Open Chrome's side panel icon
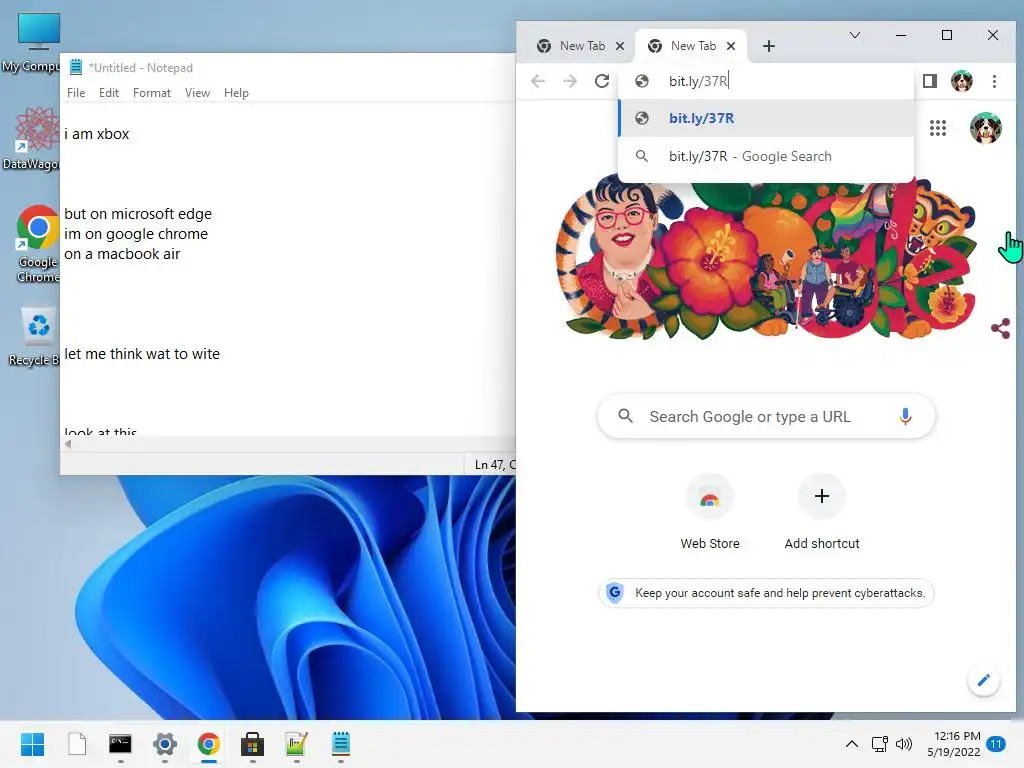Image resolution: width=1024 pixels, height=768 pixels. pos(929,81)
